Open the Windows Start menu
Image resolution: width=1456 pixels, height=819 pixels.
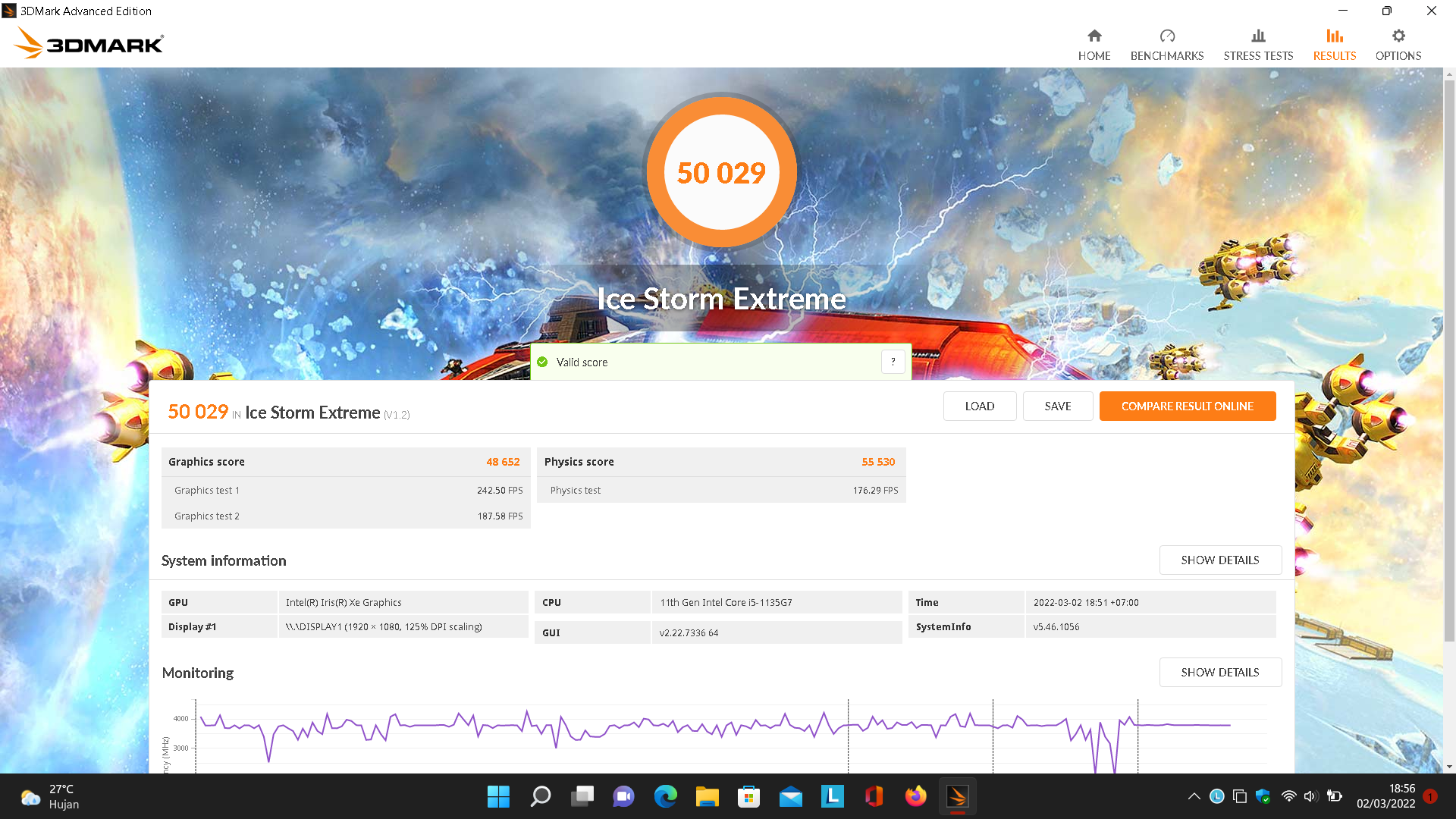point(498,796)
